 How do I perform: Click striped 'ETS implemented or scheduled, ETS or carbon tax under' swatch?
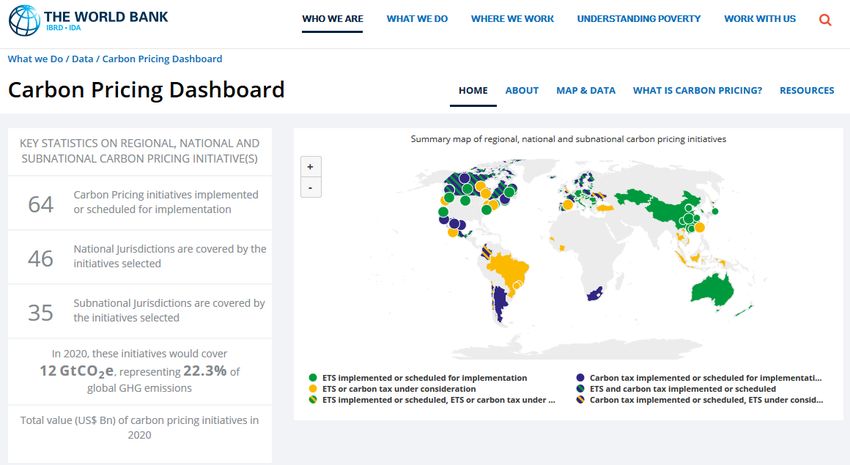tap(313, 400)
